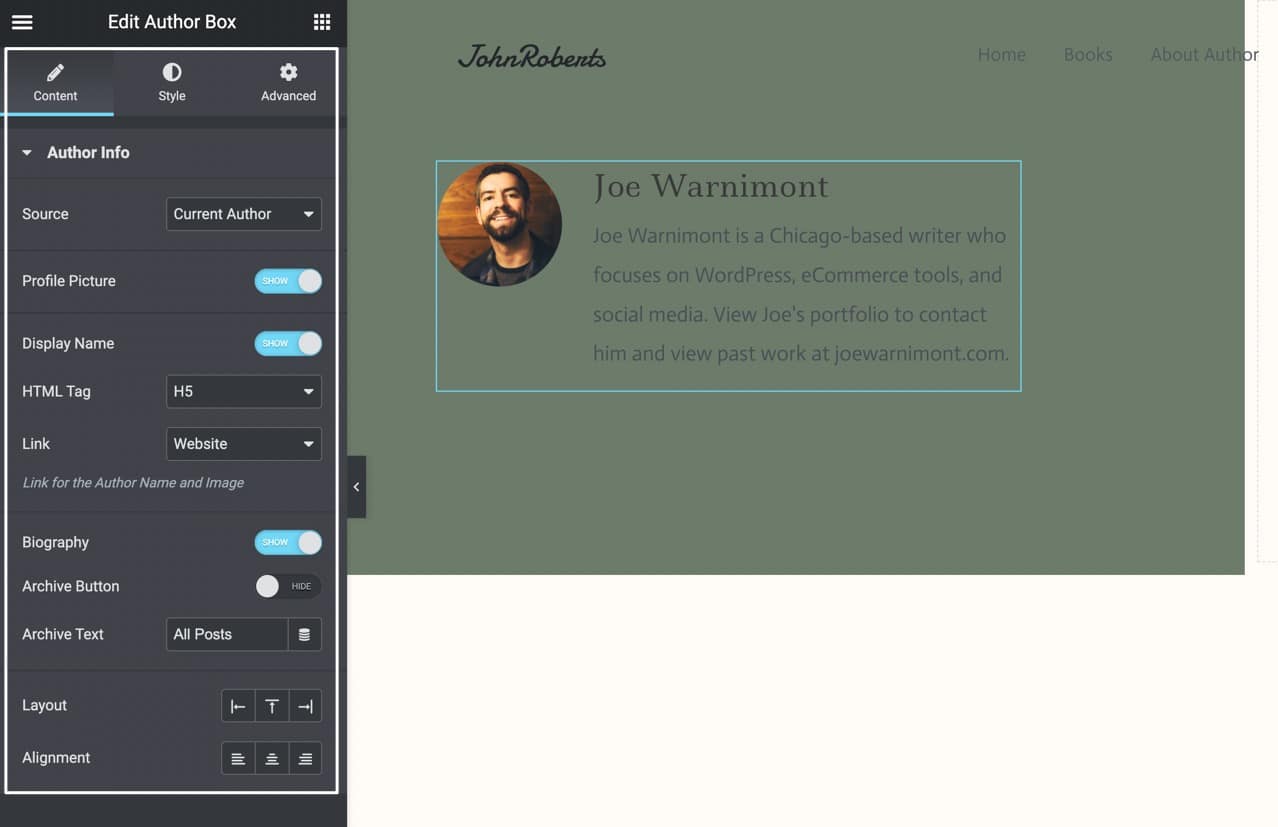Image resolution: width=1278 pixels, height=827 pixels.
Task: Select right Layout alignment icon
Action: coord(305,705)
